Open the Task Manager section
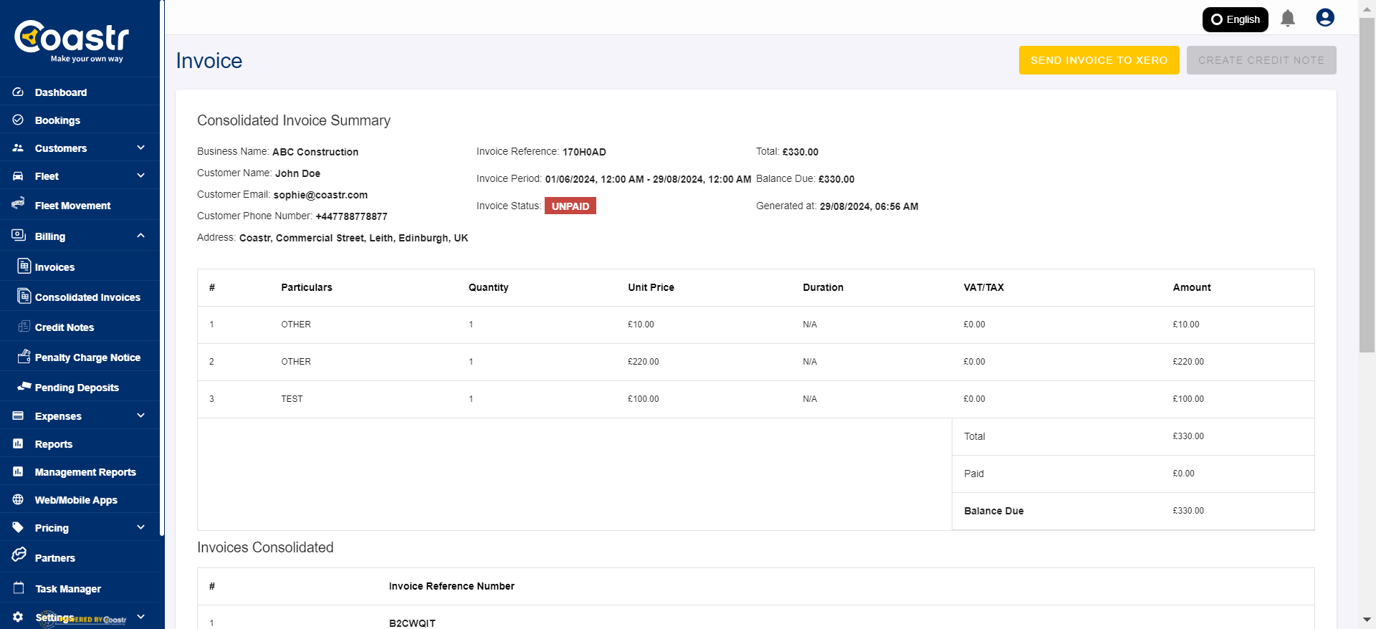 (x=67, y=588)
